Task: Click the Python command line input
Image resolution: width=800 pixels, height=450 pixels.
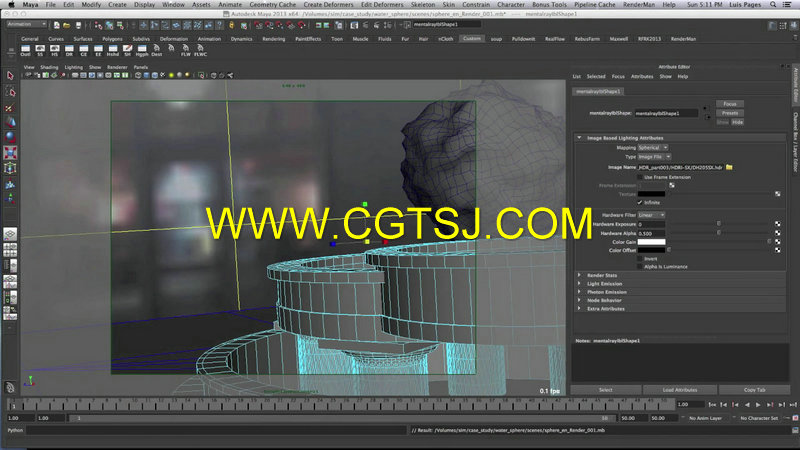Action: [215, 430]
